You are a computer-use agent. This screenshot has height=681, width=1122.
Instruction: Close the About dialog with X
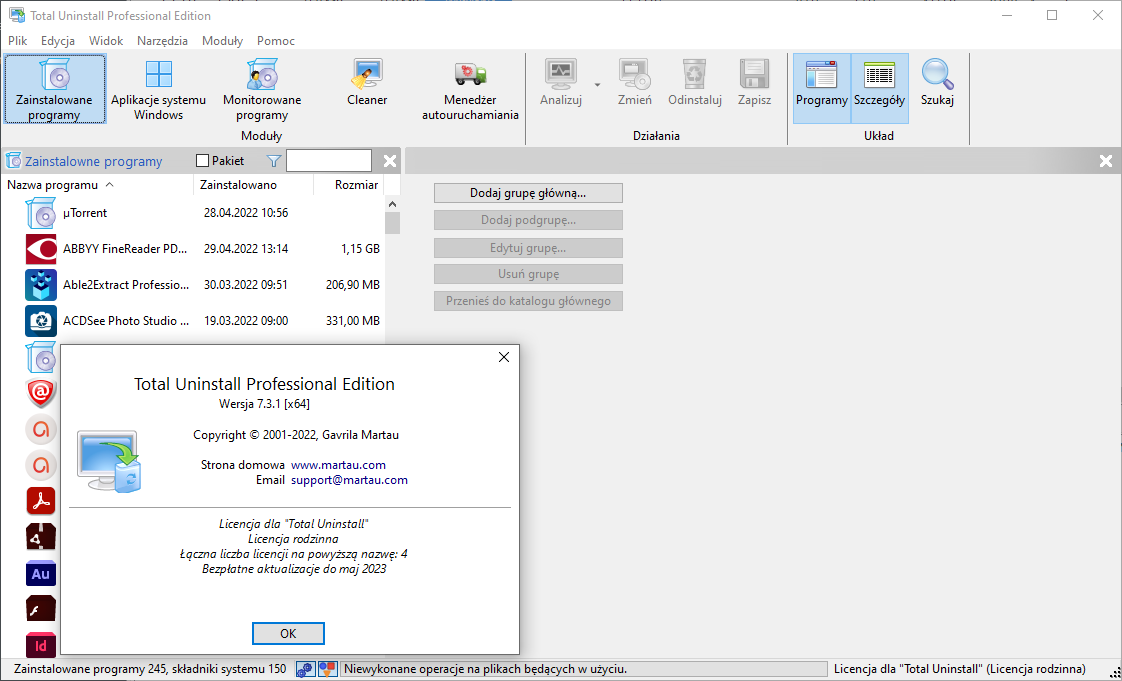tap(504, 357)
